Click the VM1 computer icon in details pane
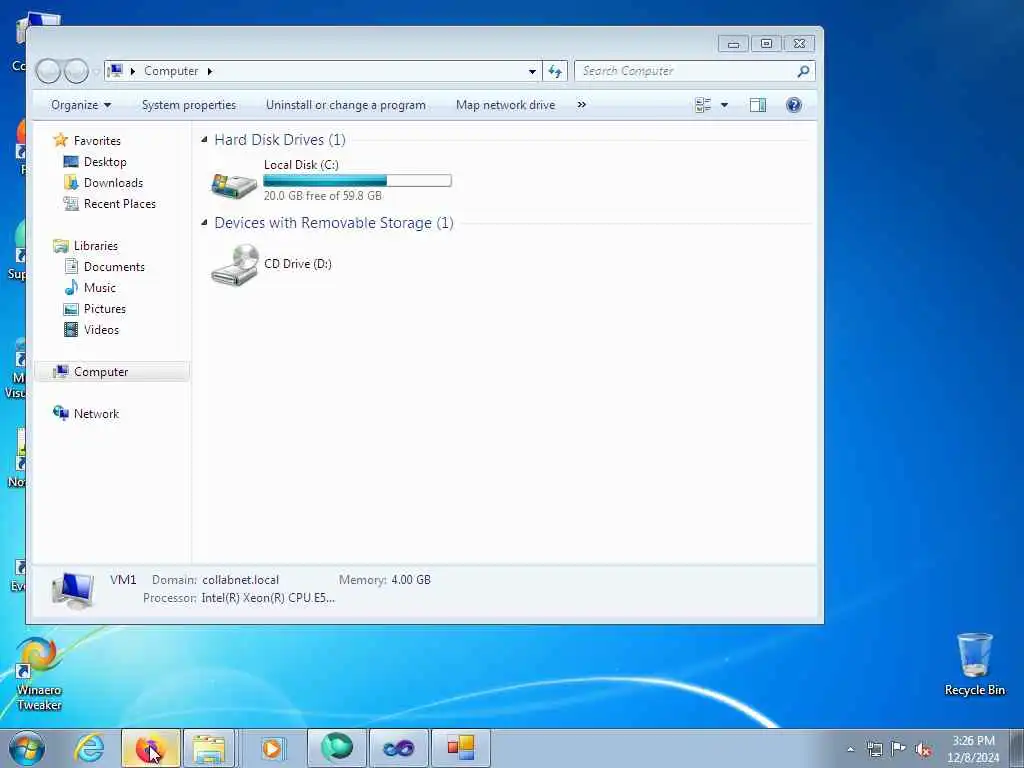 click(72, 590)
